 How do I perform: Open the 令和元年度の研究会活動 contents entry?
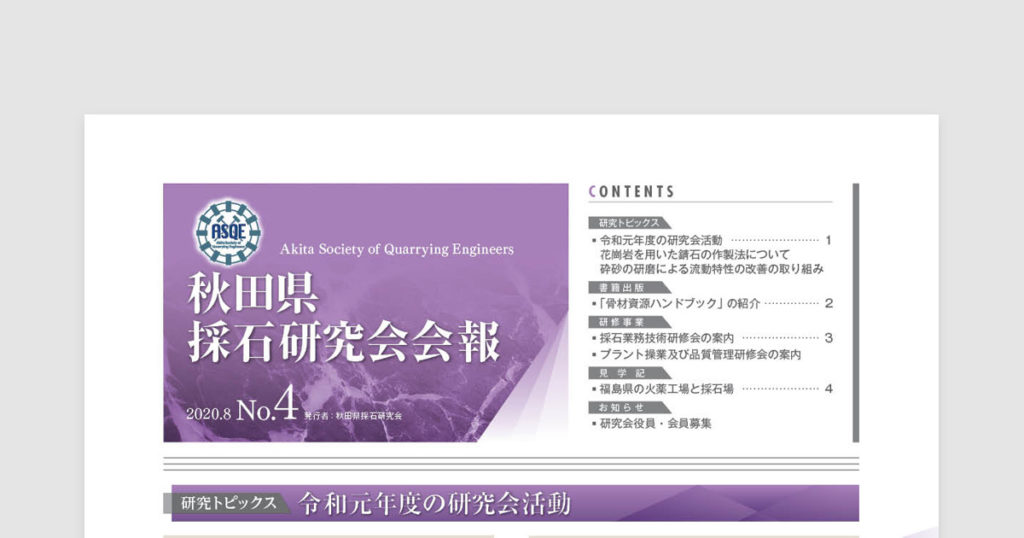point(660,241)
